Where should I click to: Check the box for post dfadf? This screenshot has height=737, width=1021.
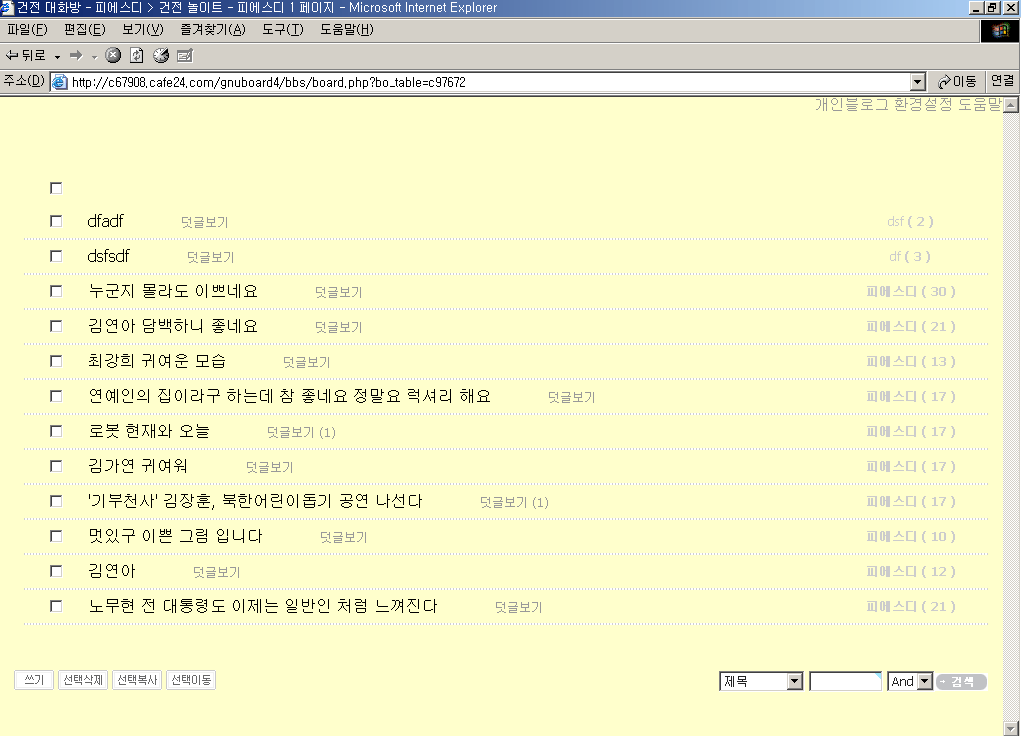56,221
